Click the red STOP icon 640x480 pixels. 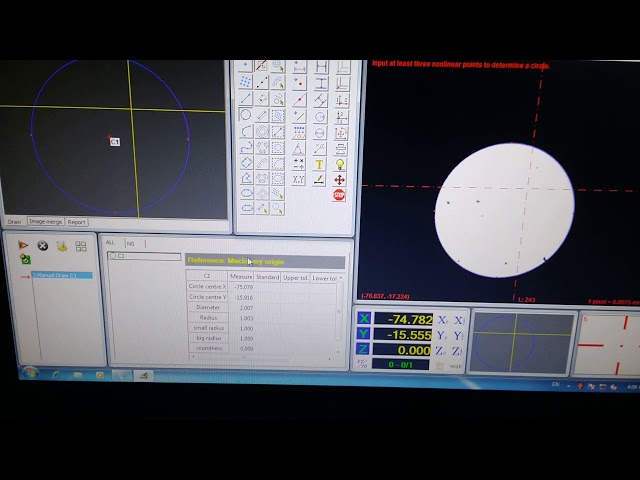339,195
